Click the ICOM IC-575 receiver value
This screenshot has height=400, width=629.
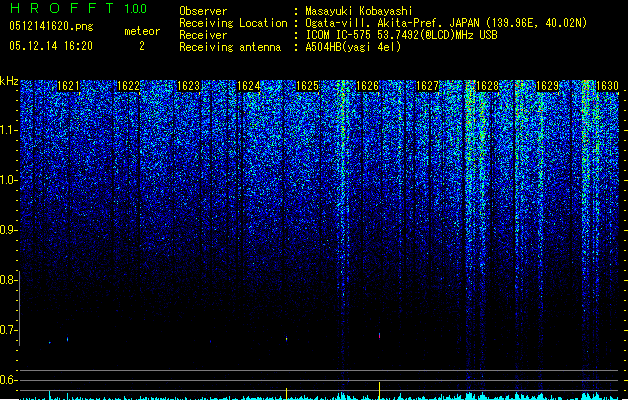pos(401,35)
